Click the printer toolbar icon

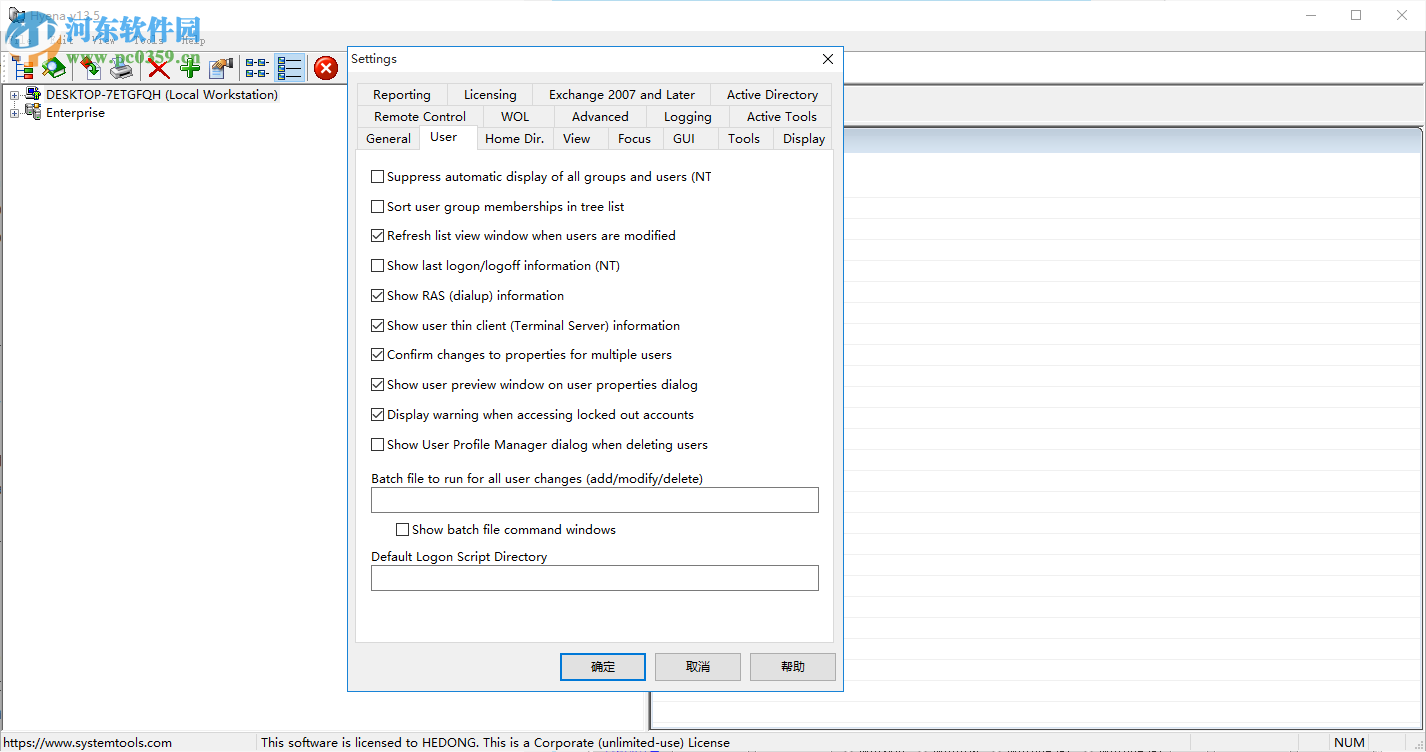[x=121, y=67]
